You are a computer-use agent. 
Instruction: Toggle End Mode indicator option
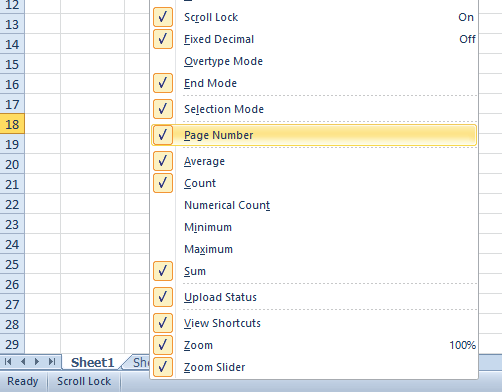[314, 83]
